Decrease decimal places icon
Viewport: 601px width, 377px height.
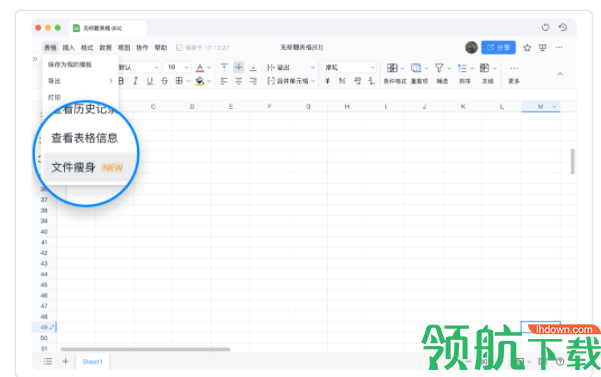[371, 81]
